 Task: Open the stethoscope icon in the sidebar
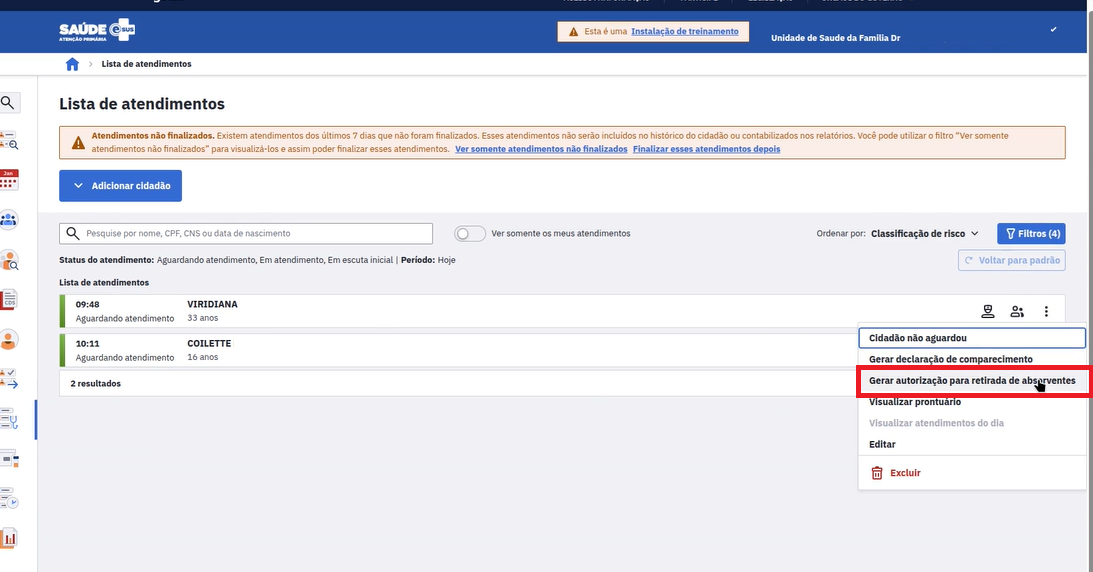click(9, 418)
